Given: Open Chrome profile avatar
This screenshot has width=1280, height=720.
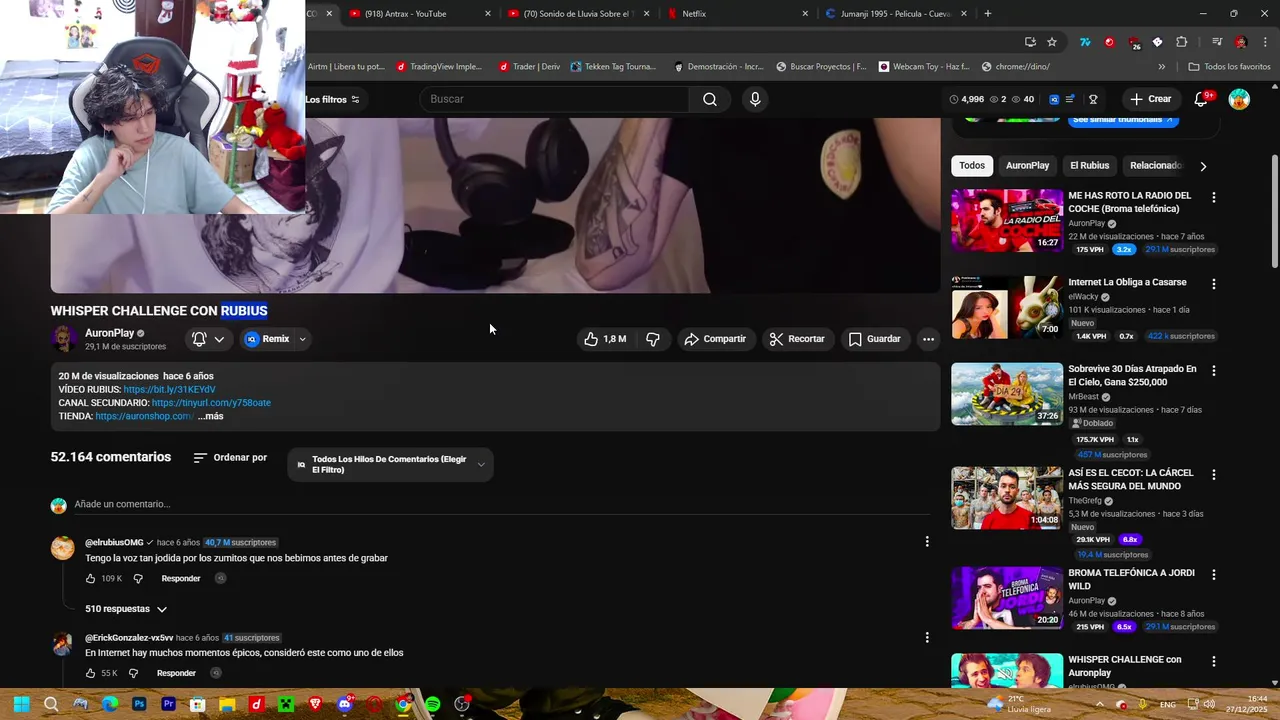Looking at the screenshot, I should pyautogui.click(x=1241, y=42).
